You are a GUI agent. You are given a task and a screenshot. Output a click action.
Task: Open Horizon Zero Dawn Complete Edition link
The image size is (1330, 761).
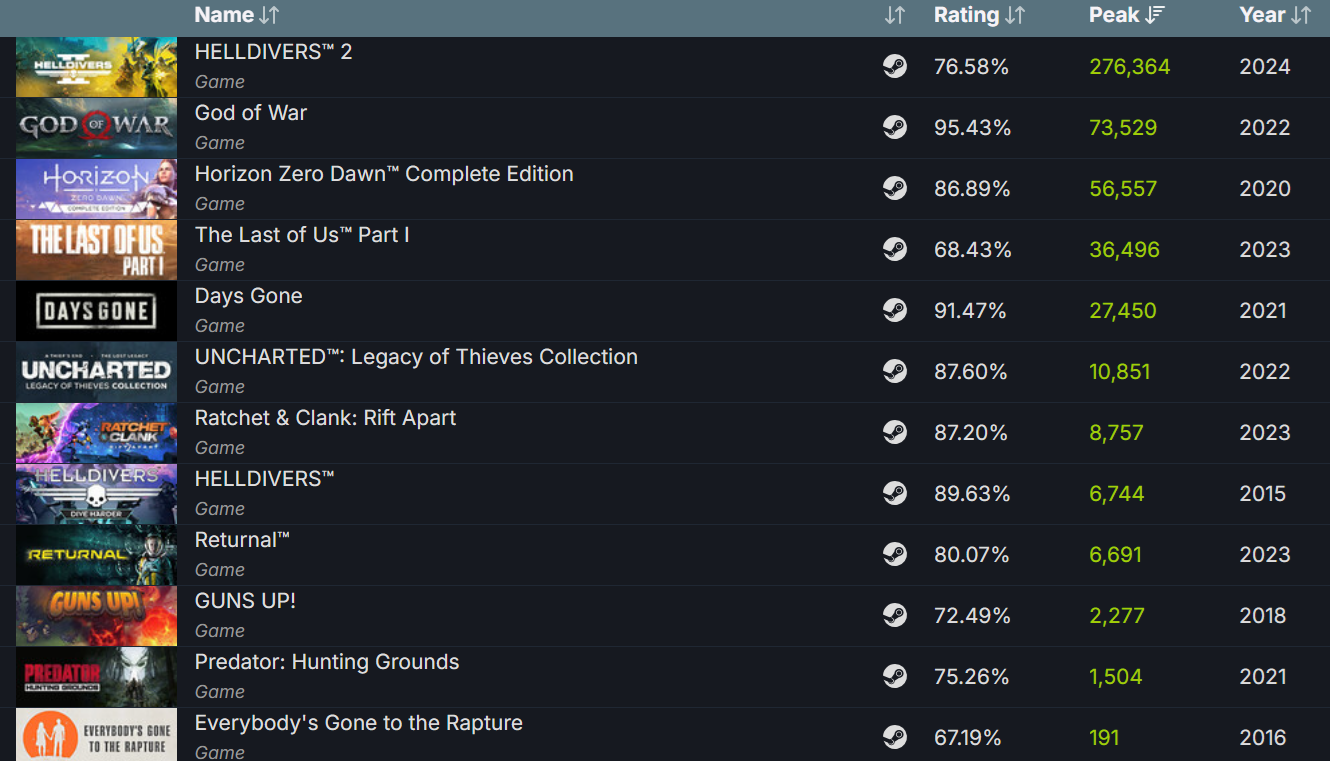pyautogui.click(x=384, y=174)
